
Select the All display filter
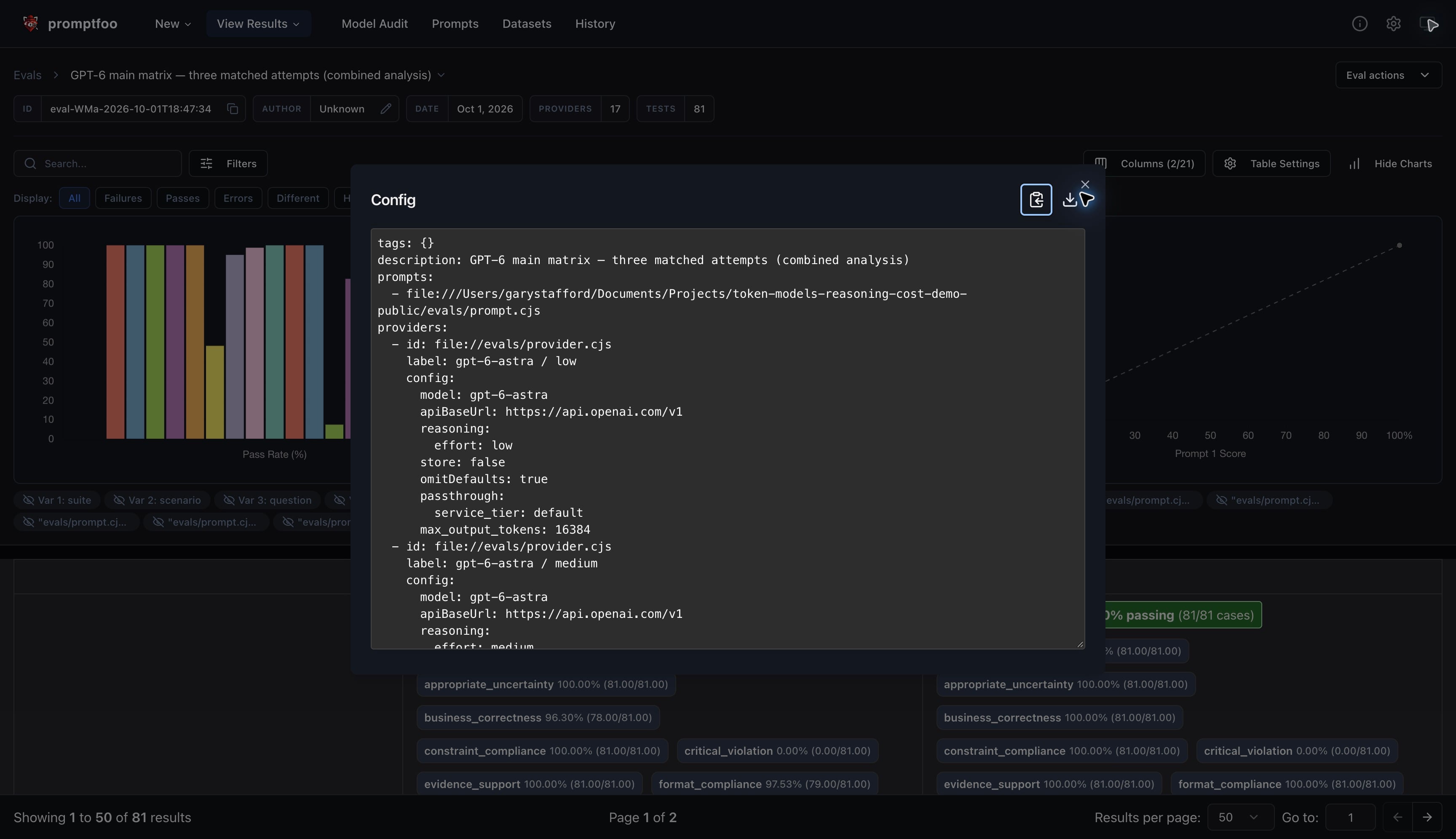tap(74, 198)
